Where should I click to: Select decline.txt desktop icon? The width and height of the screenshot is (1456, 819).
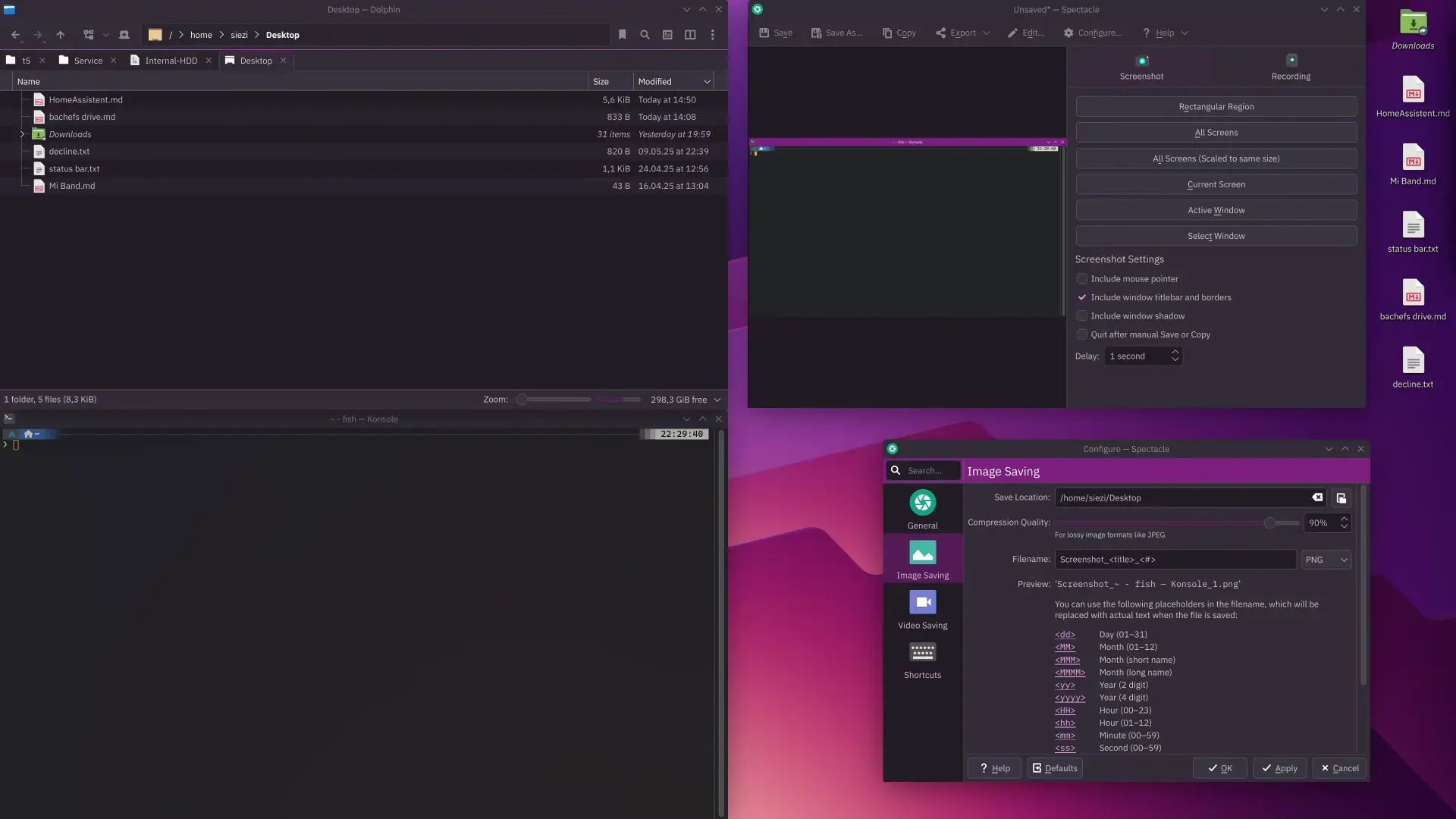pos(1413,368)
